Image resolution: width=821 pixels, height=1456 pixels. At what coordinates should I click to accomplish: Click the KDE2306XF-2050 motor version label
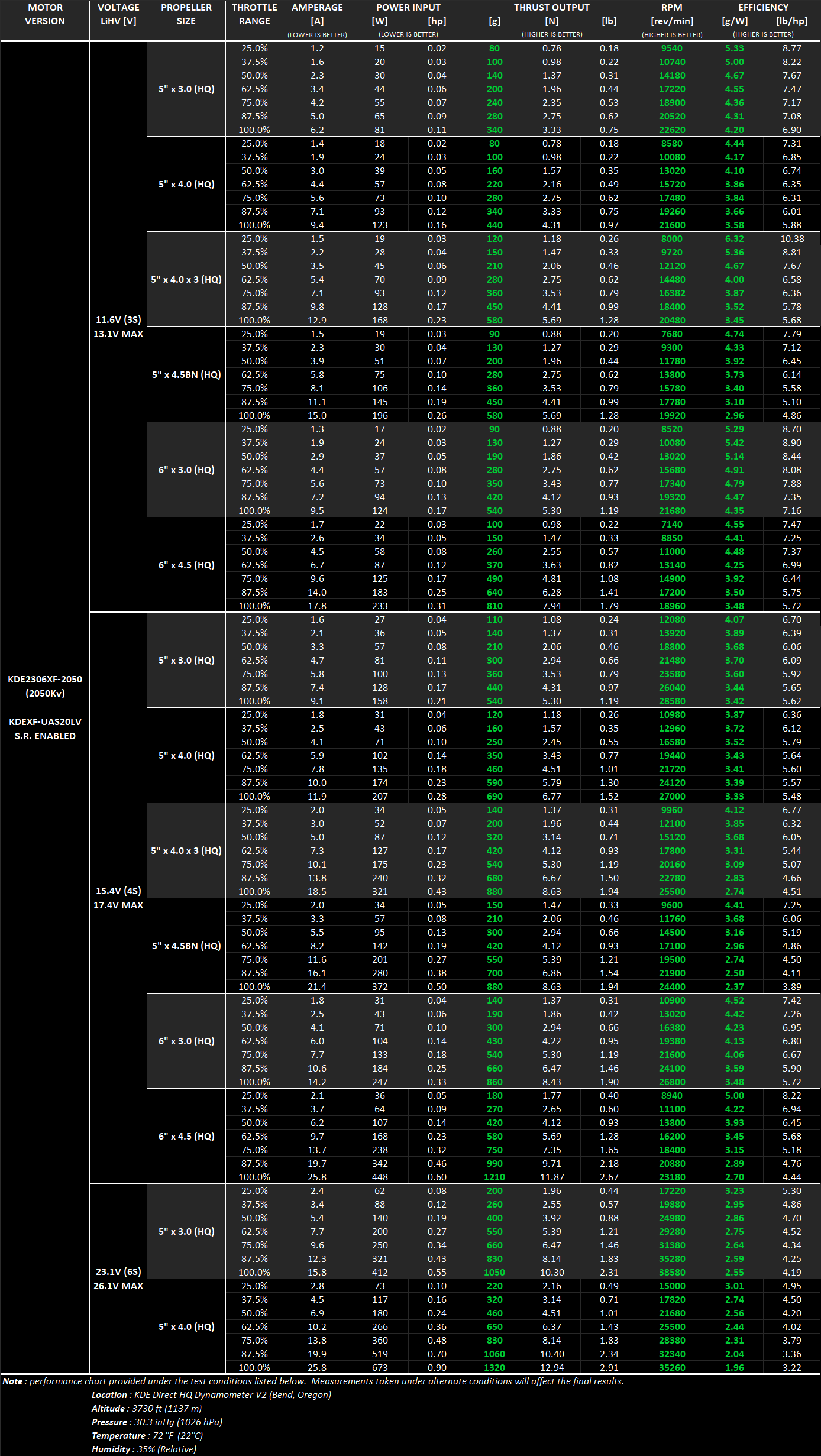pyautogui.click(x=45, y=680)
